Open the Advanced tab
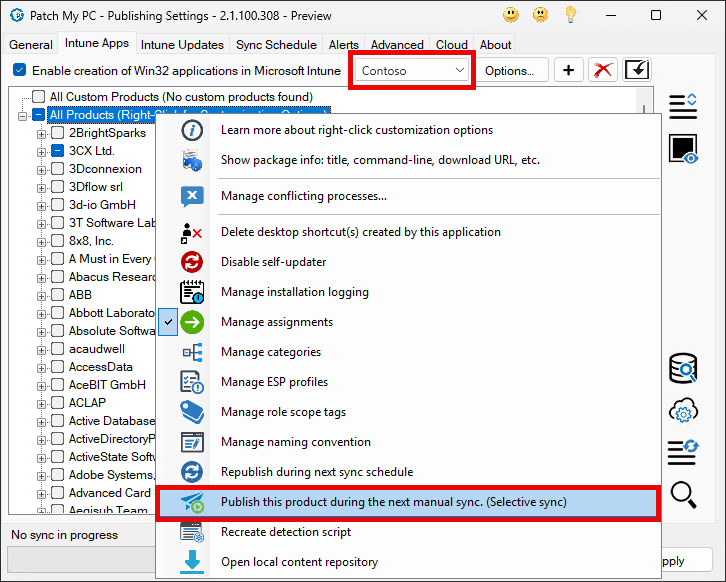726x582 pixels. (397, 44)
